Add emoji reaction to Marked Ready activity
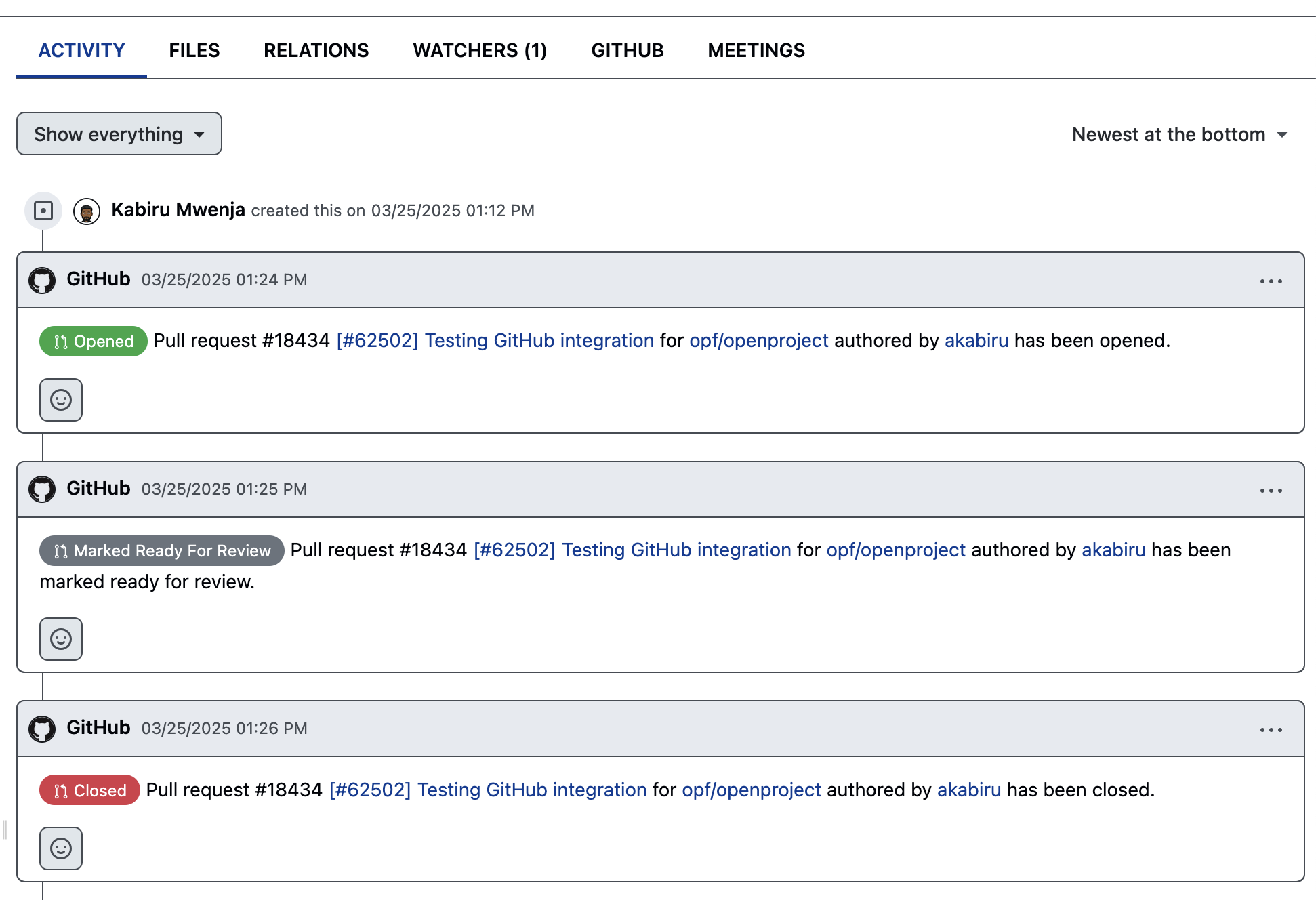The image size is (1316, 900). tap(61, 639)
